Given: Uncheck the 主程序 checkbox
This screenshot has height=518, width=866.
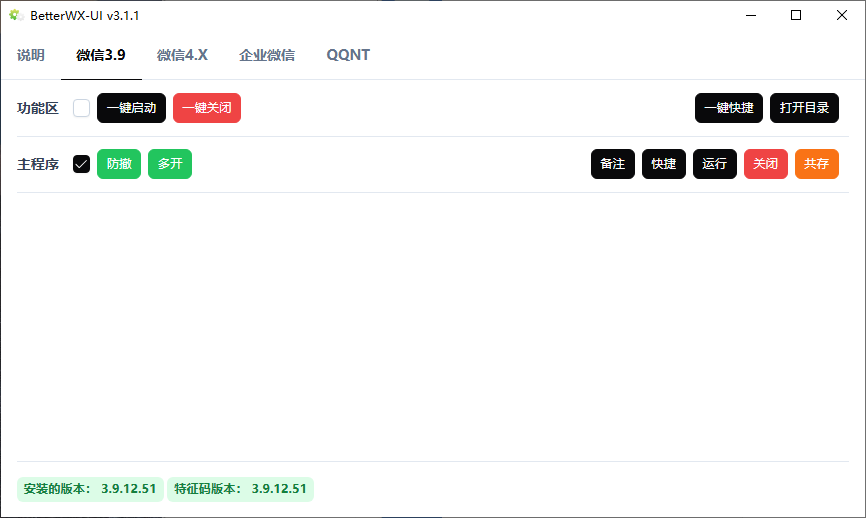Looking at the screenshot, I should coord(81,164).
